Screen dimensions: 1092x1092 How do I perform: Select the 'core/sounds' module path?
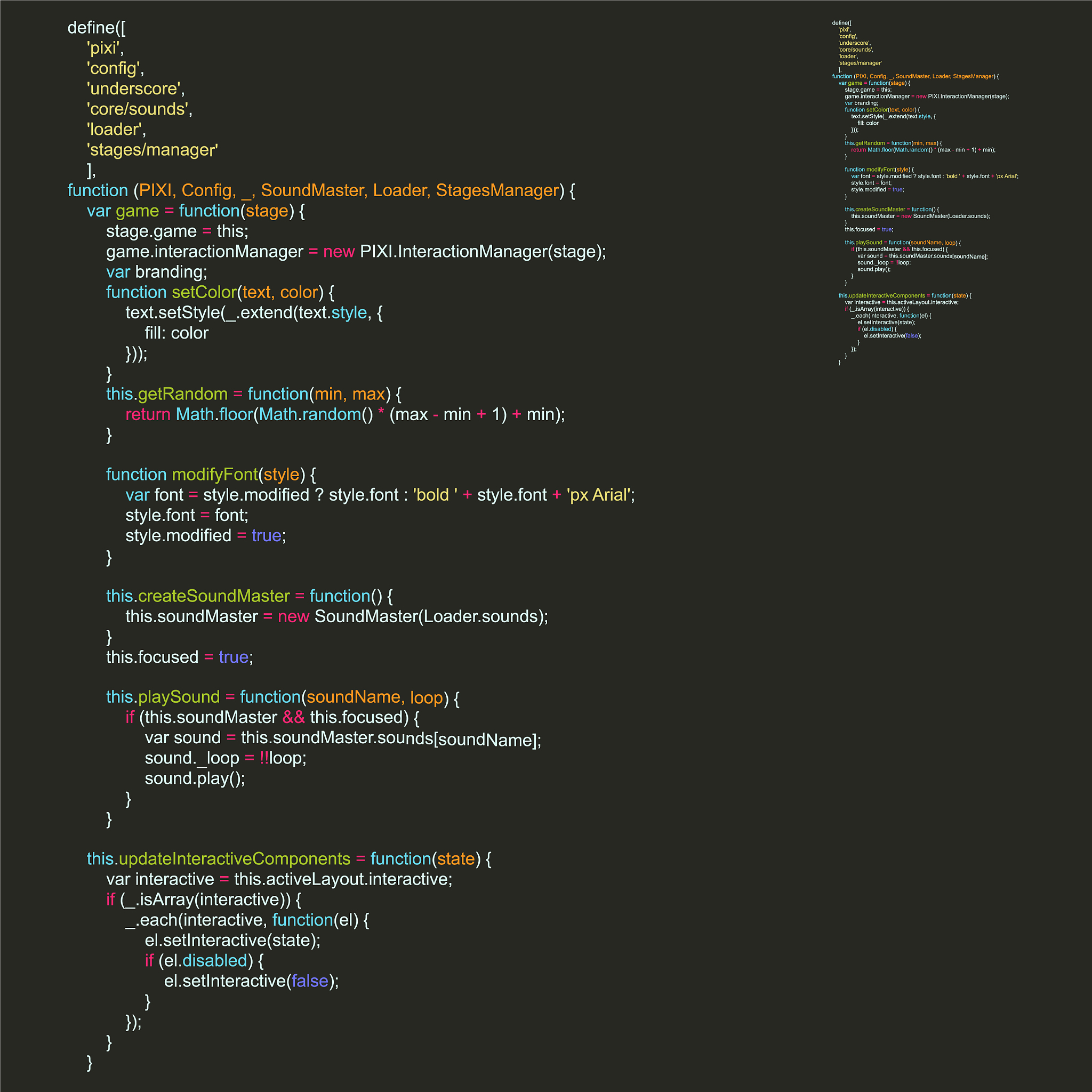pos(138,109)
